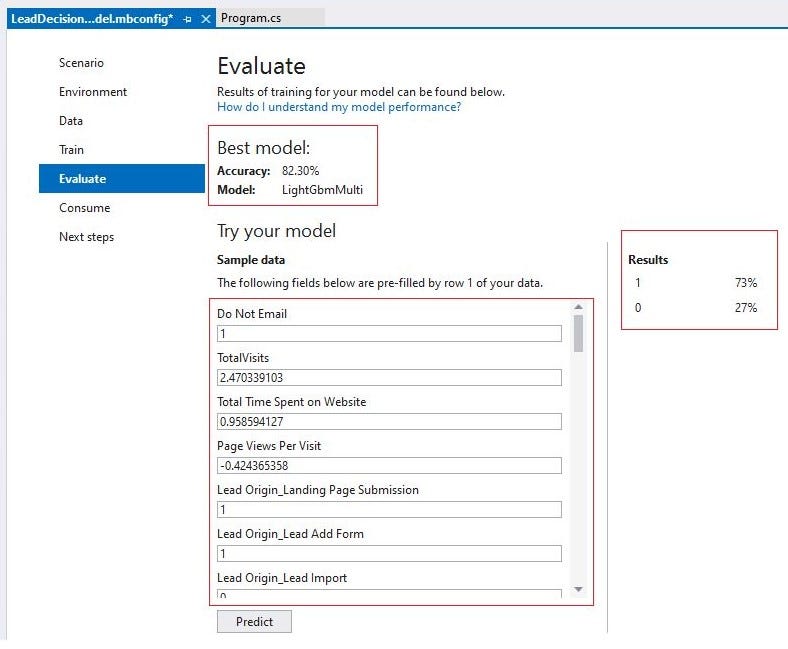The height and width of the screenshot is (649, 788).
Task: Select the 82.30% accuracy value
Action: click(x=301, y=171)
